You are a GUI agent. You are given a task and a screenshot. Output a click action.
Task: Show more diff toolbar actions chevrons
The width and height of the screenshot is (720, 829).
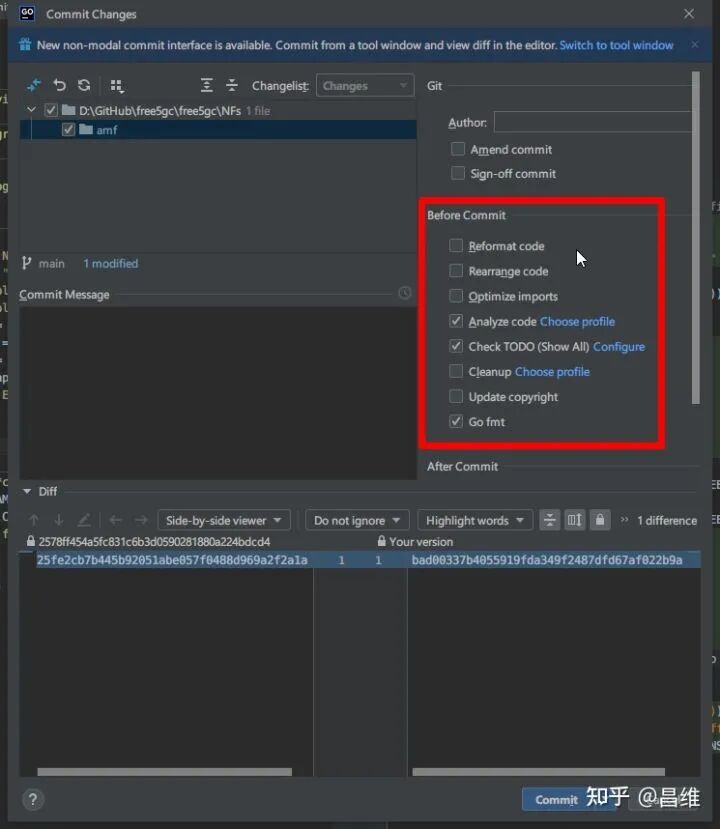tap(624, 520)
